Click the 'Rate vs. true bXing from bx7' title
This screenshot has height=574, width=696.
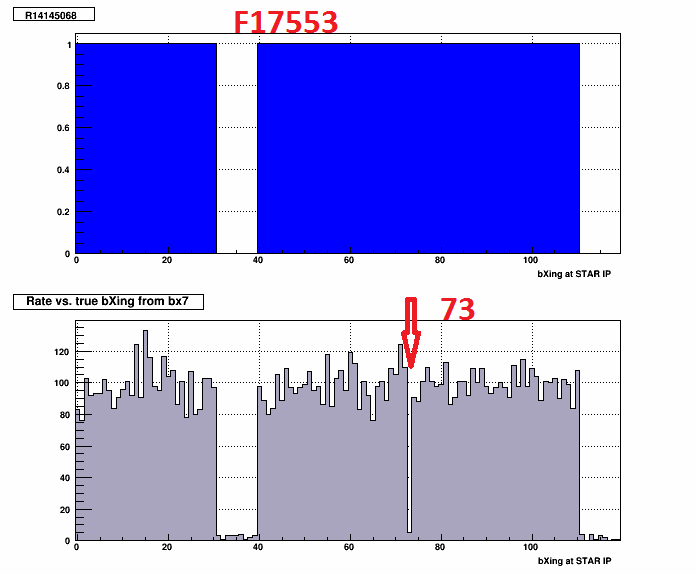[108, 301]
